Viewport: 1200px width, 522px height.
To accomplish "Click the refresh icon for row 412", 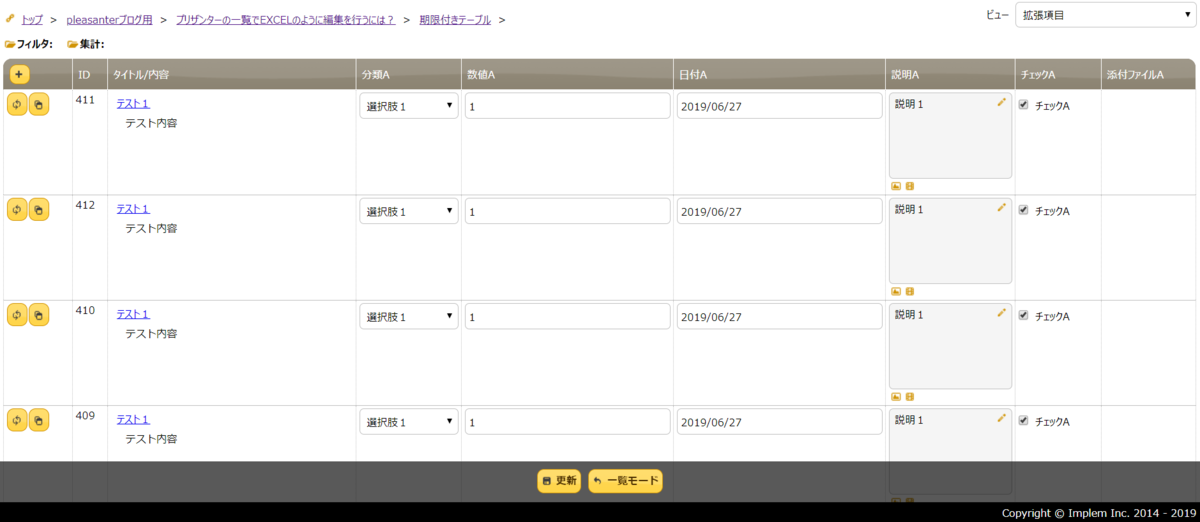I will (x=17, y=209).
